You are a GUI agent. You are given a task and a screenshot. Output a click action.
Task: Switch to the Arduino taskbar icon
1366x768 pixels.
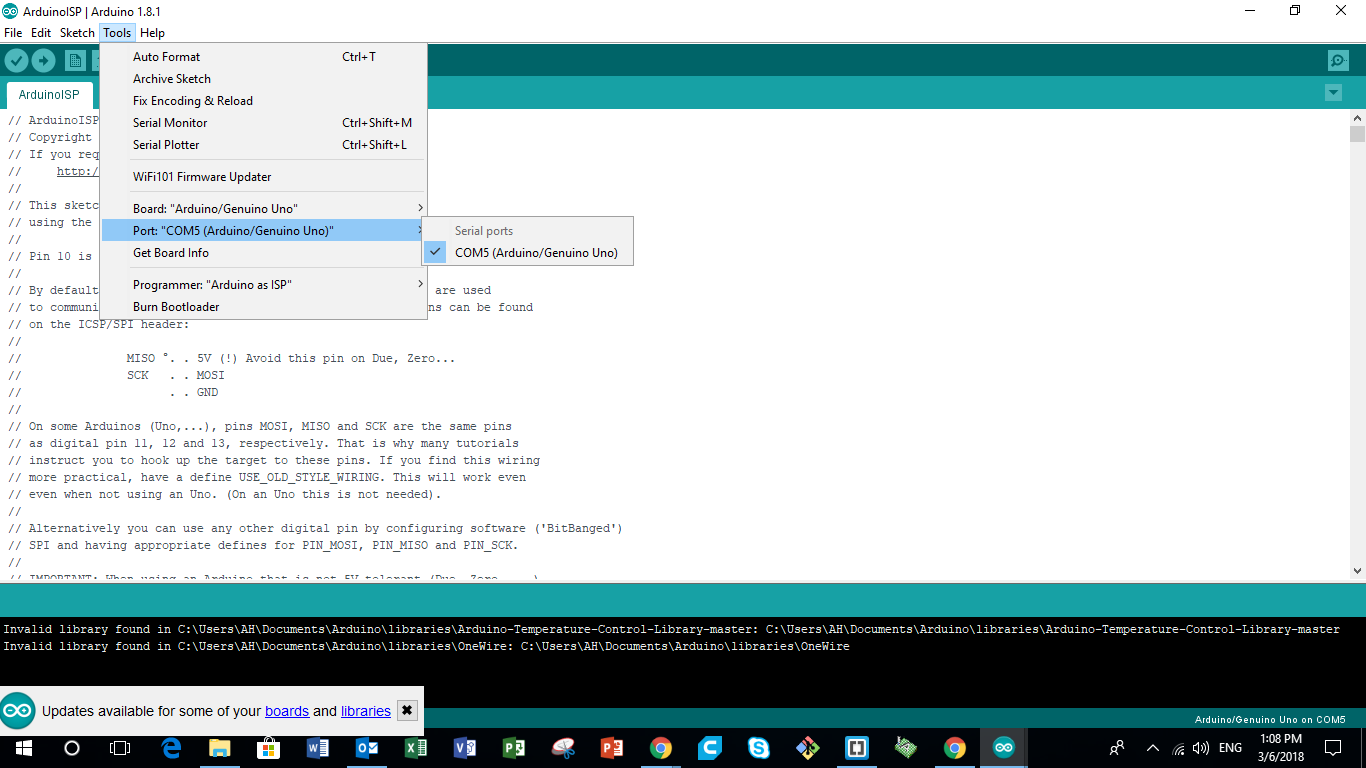[x=1003, y=748]
